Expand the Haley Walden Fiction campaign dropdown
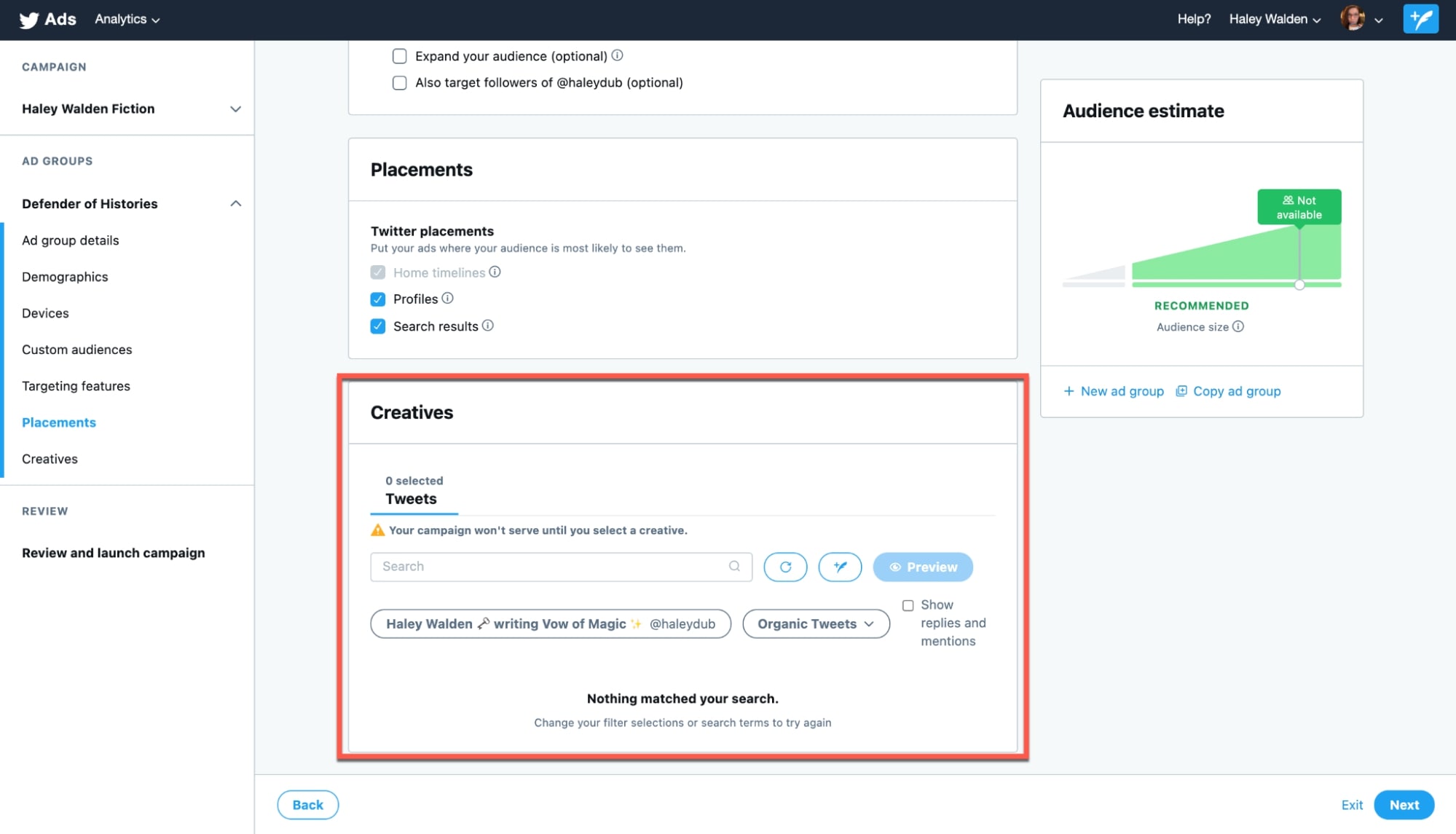Viewport: 1456px width, 834px height. click(235, 108)
